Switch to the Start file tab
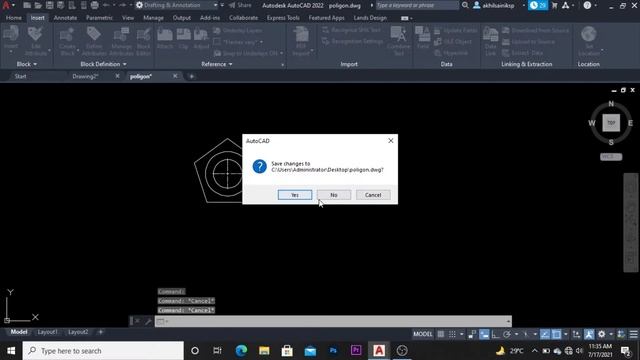The height and width of the screenshot is (360, 640). (x=20, y=76)
